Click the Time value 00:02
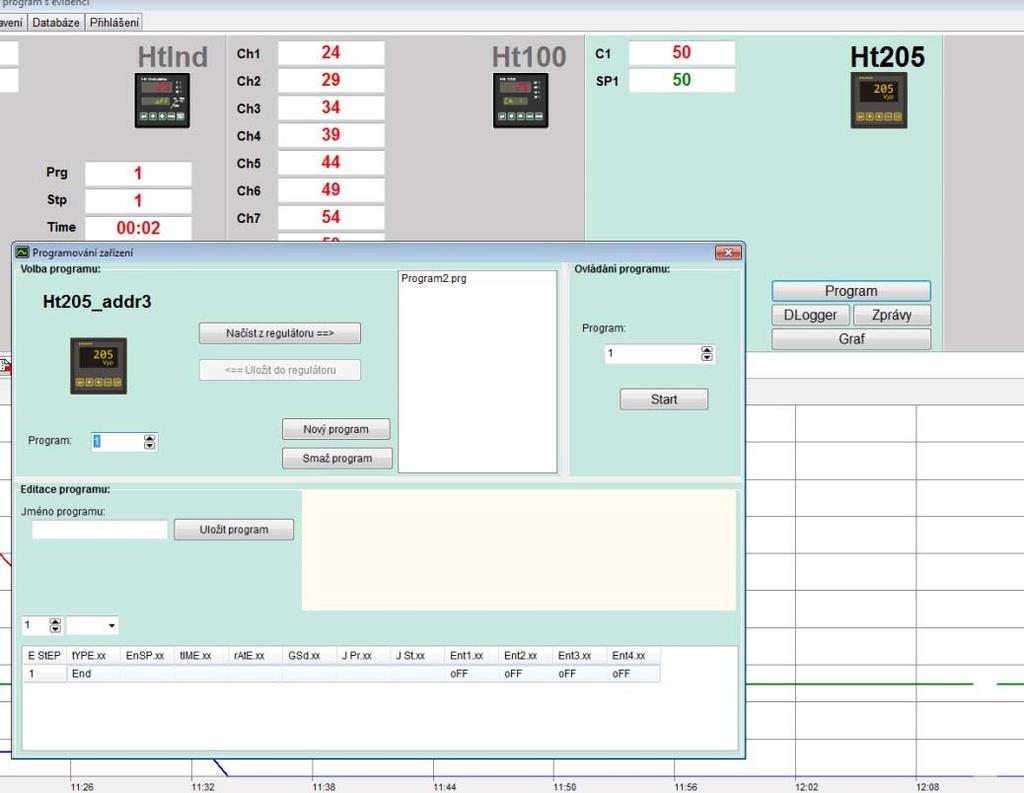 [x=138, y=228]
